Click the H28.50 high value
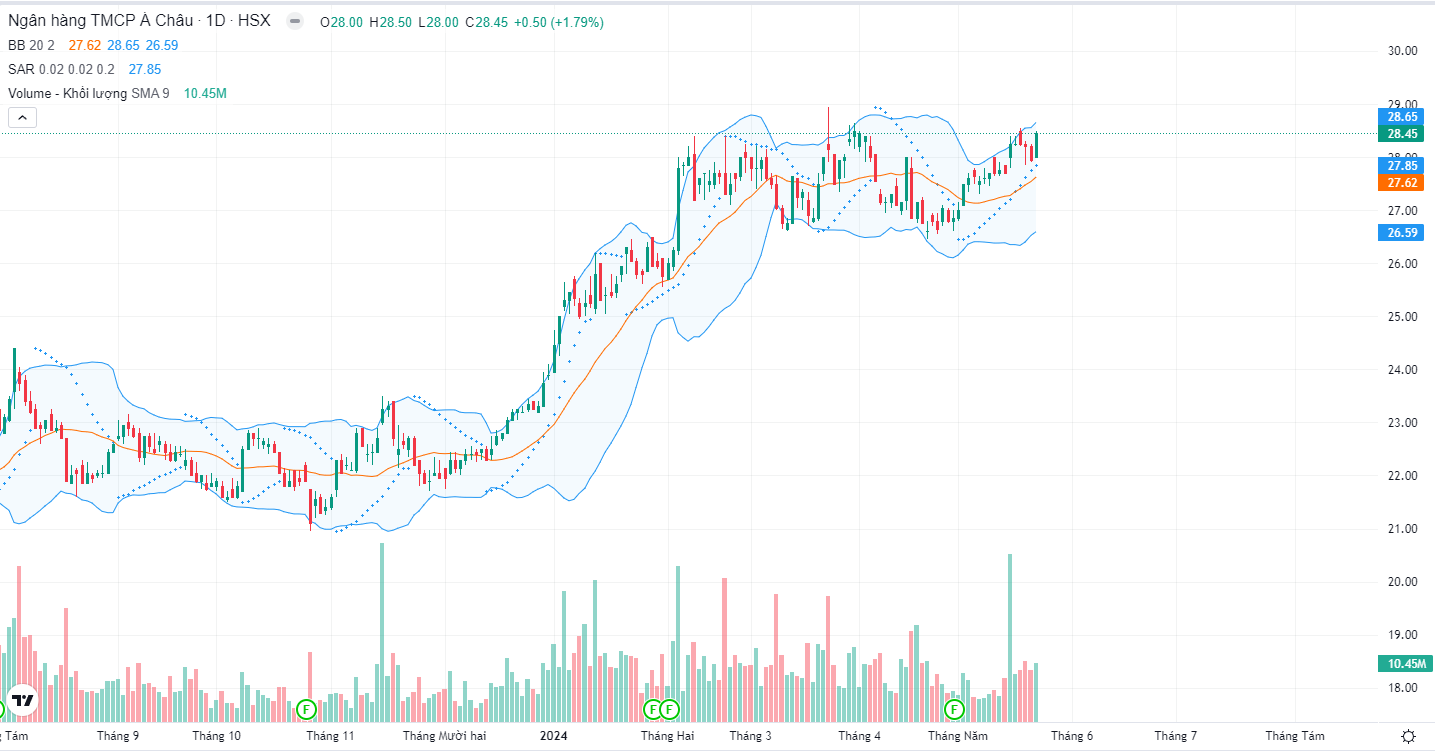Viewport: 1435px width, 753px height. pyautogui.click(x=389, y=22)
